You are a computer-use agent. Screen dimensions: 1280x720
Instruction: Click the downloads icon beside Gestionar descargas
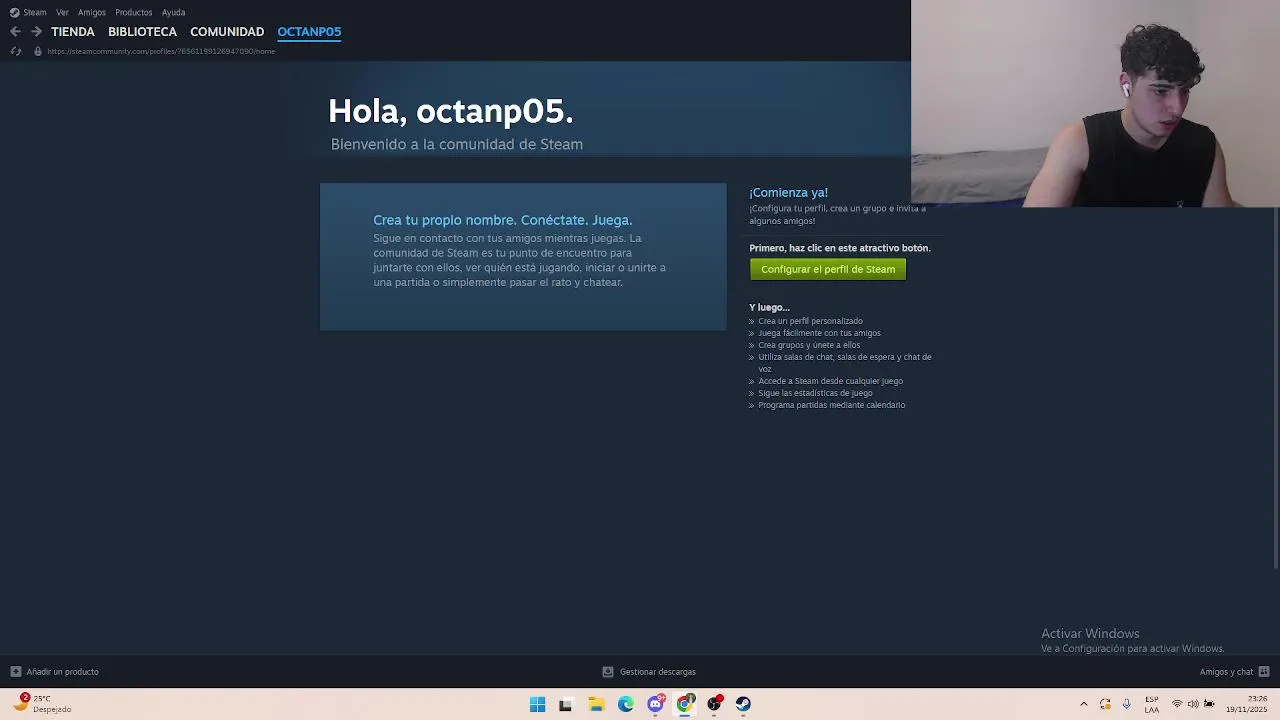click(x=608, y=672)
